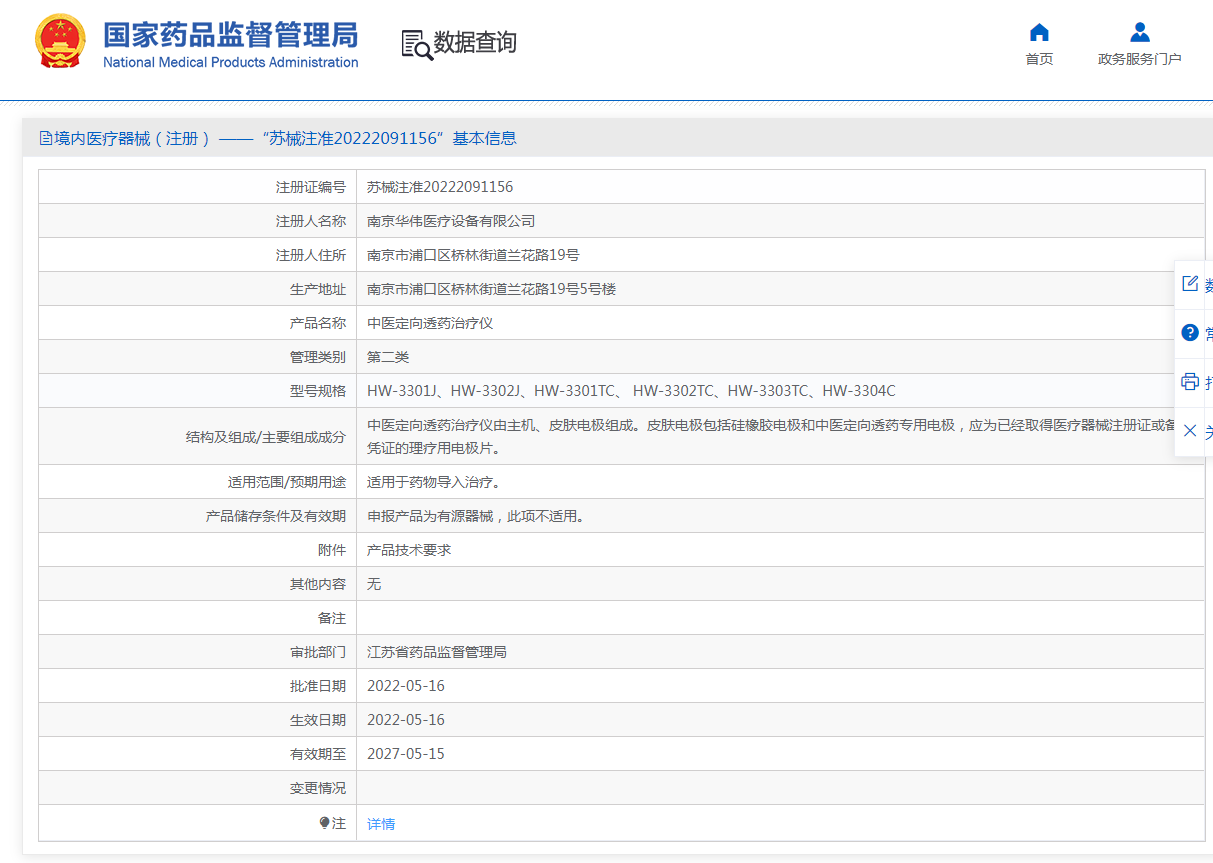Click the 结构及组成/主要组成成分 label
Image resolution: width=1213 pixels, height=863 pixels.
(266, 437)
